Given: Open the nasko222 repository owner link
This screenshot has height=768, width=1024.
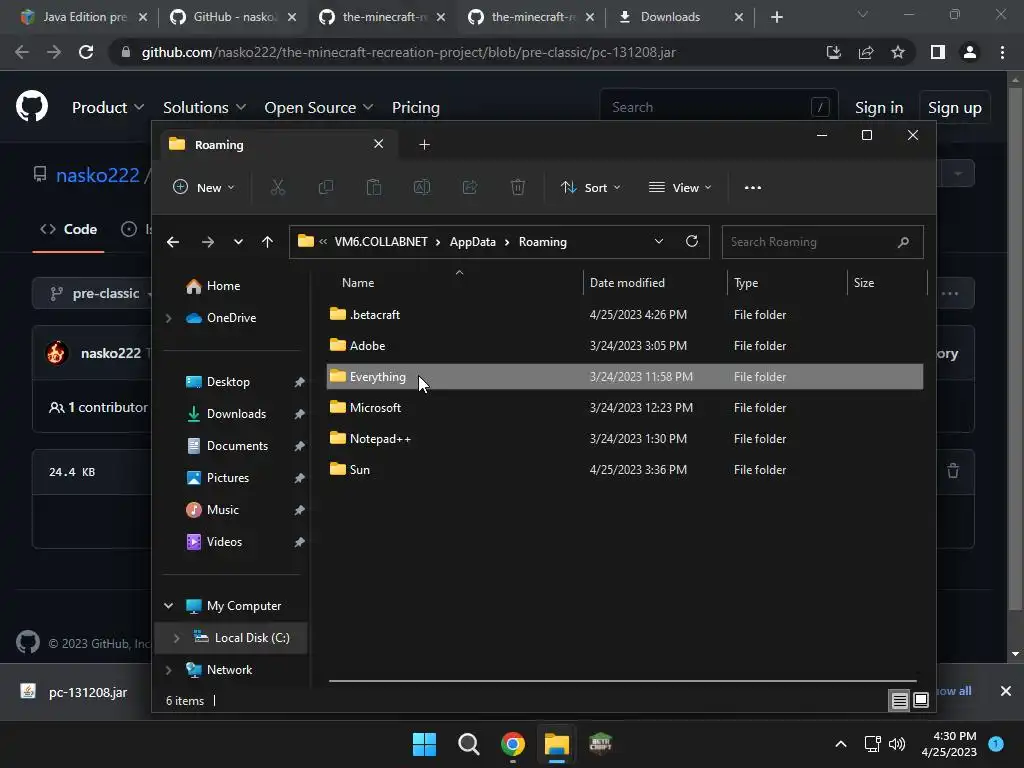Looking at the screenshot, I should [98, 175].
